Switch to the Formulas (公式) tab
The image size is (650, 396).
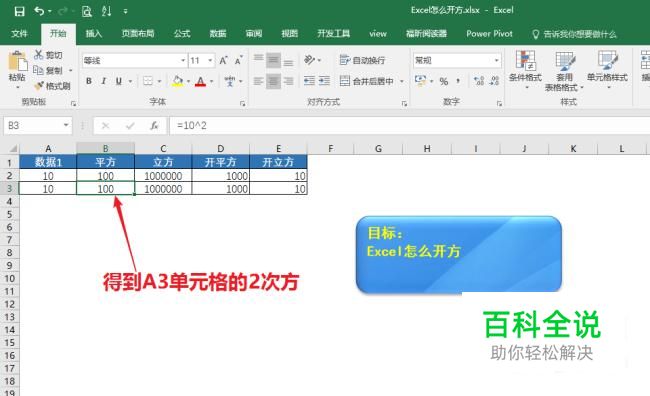coord(182,34)
